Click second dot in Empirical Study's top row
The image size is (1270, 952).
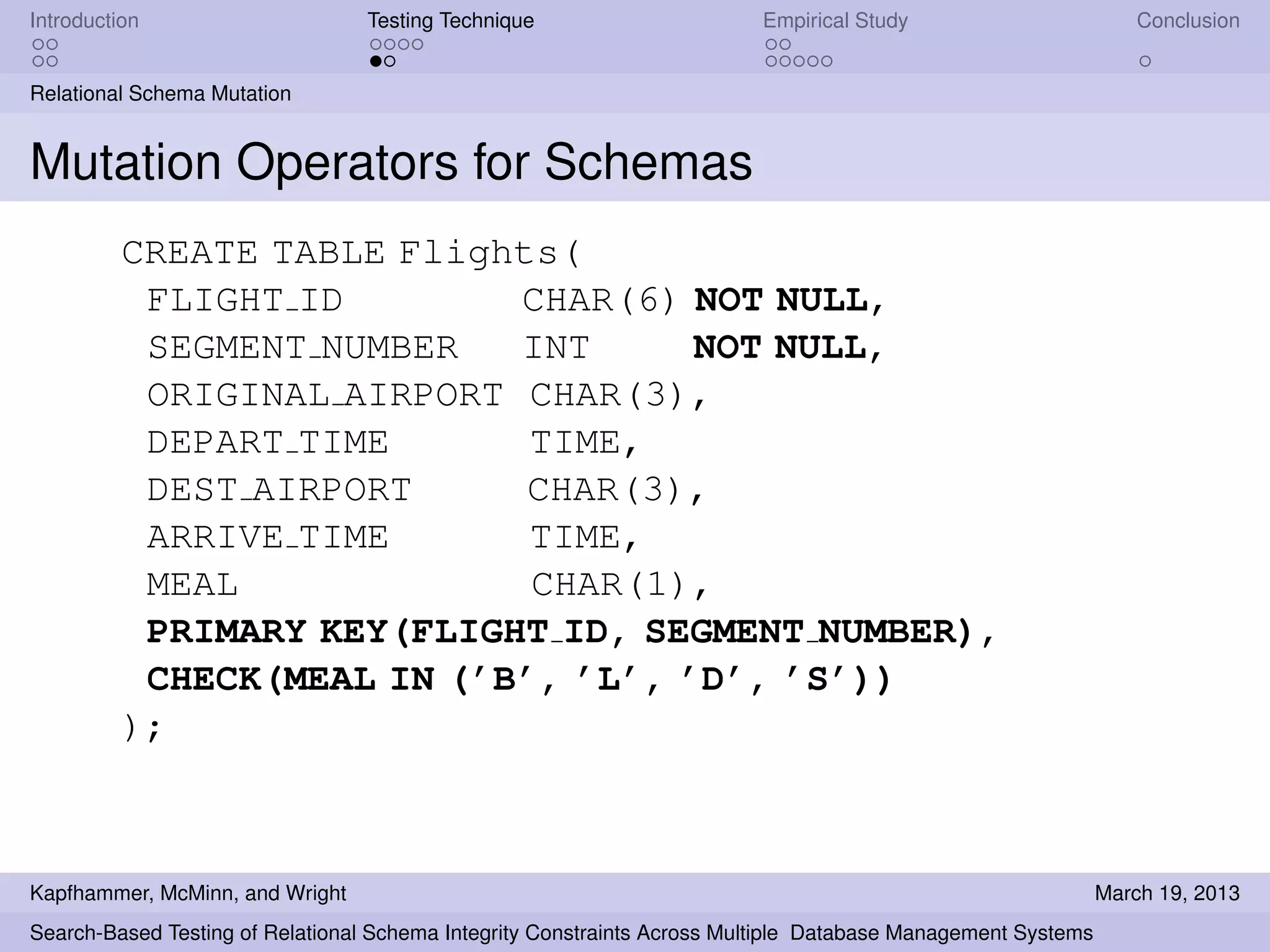point(785,45)
